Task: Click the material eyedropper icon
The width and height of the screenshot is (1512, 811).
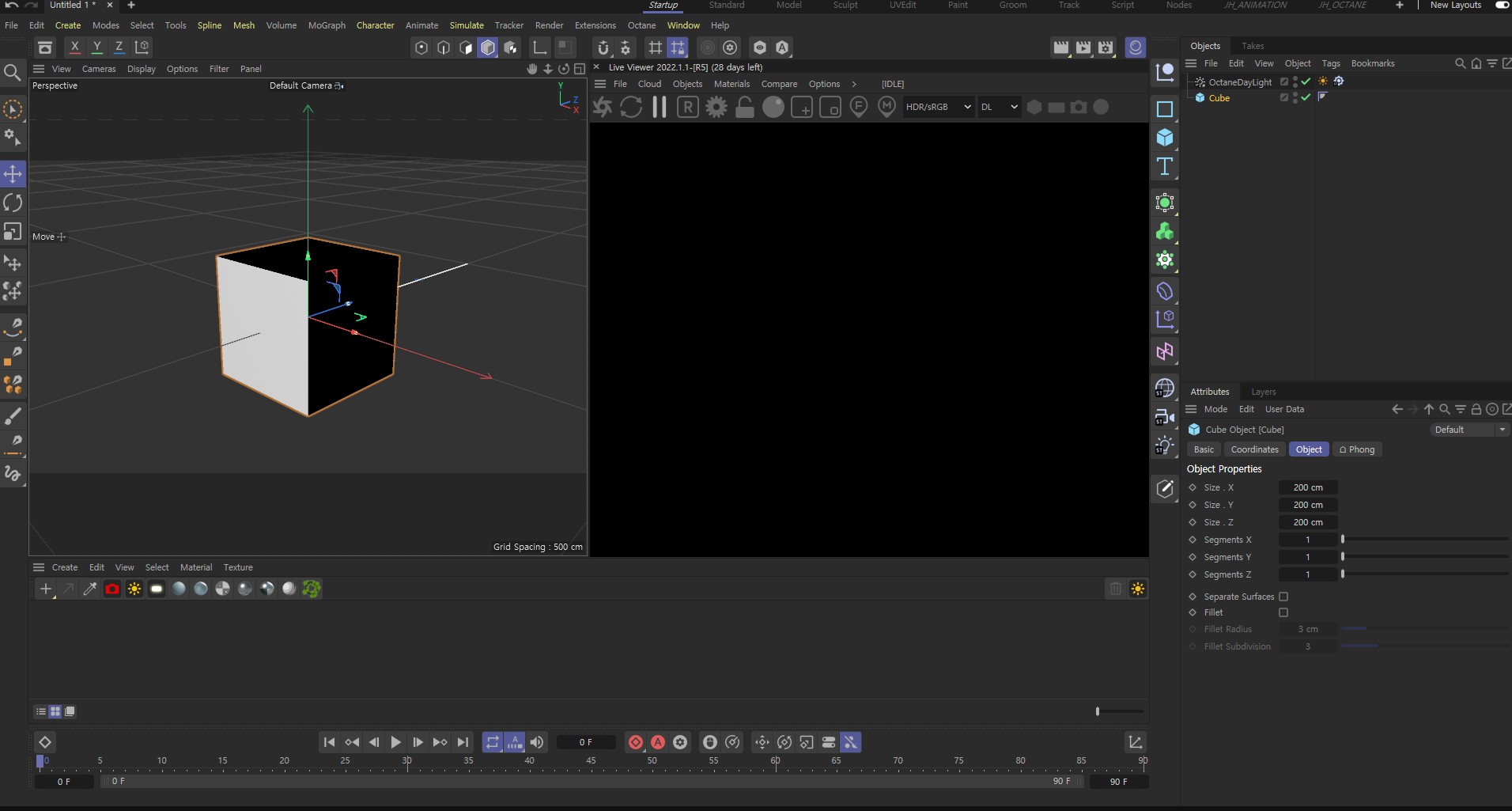Action: pyautogui.click(x=90, y=589)
